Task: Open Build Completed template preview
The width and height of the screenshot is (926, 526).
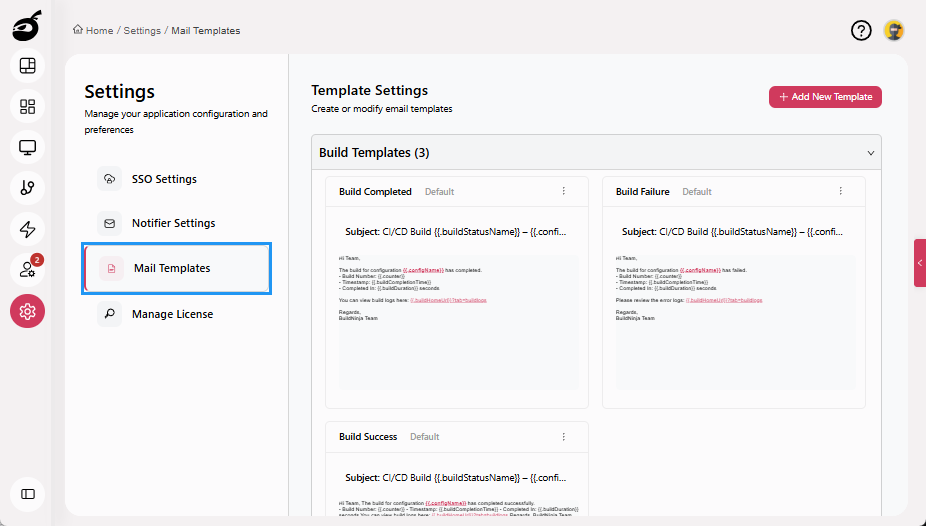Action: [x=457, y=322]
